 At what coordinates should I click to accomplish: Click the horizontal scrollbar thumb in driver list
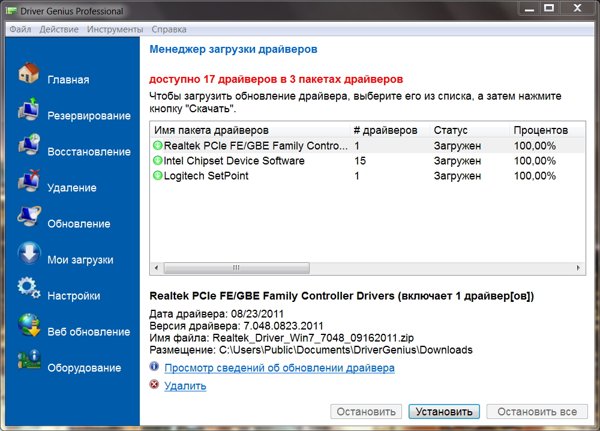pyautogui.click(x=236, y=268)
